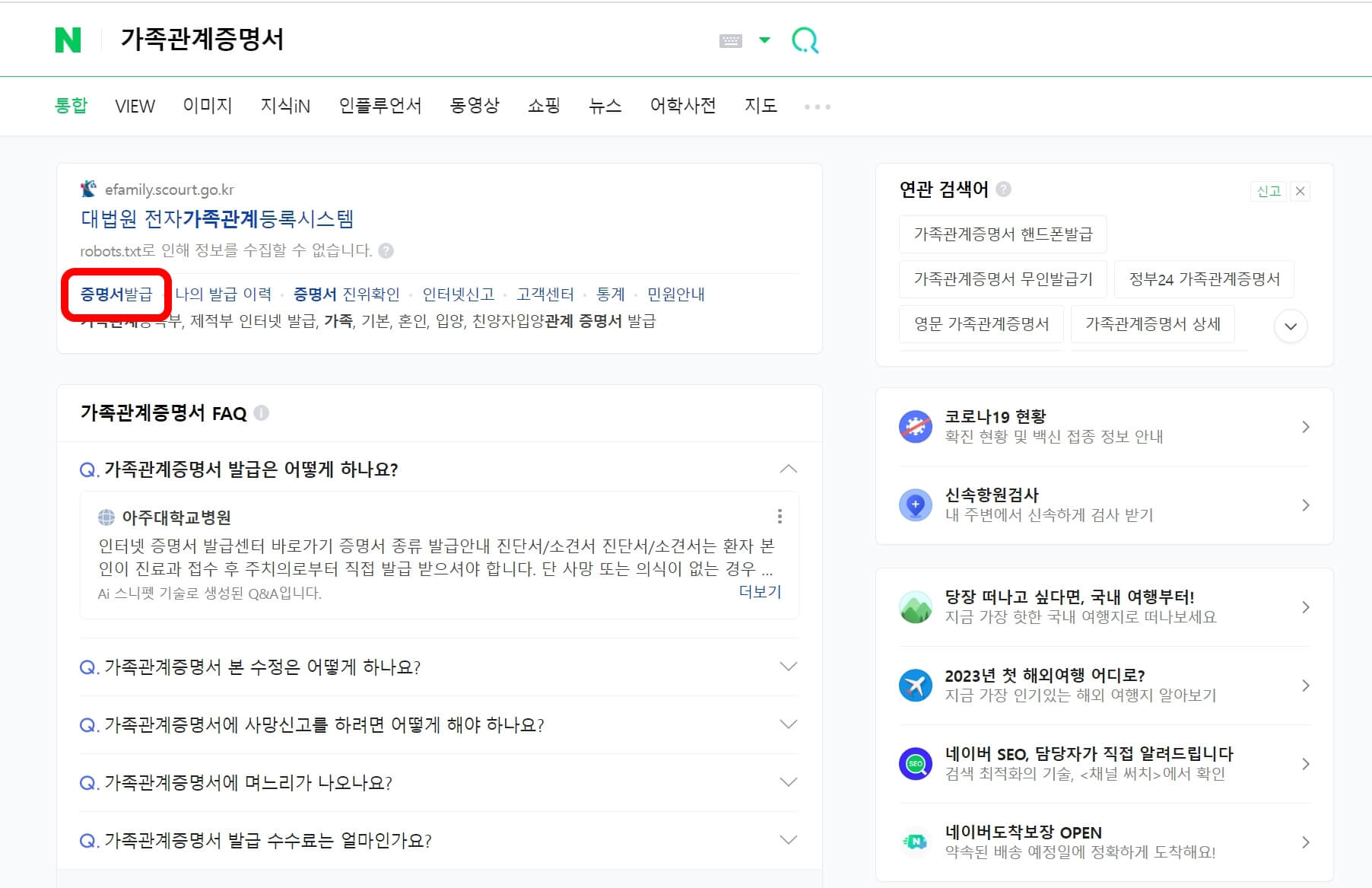Screen dimensions: 1372x888
Task: Open the 인플루언서 tab
Action: 380,105
